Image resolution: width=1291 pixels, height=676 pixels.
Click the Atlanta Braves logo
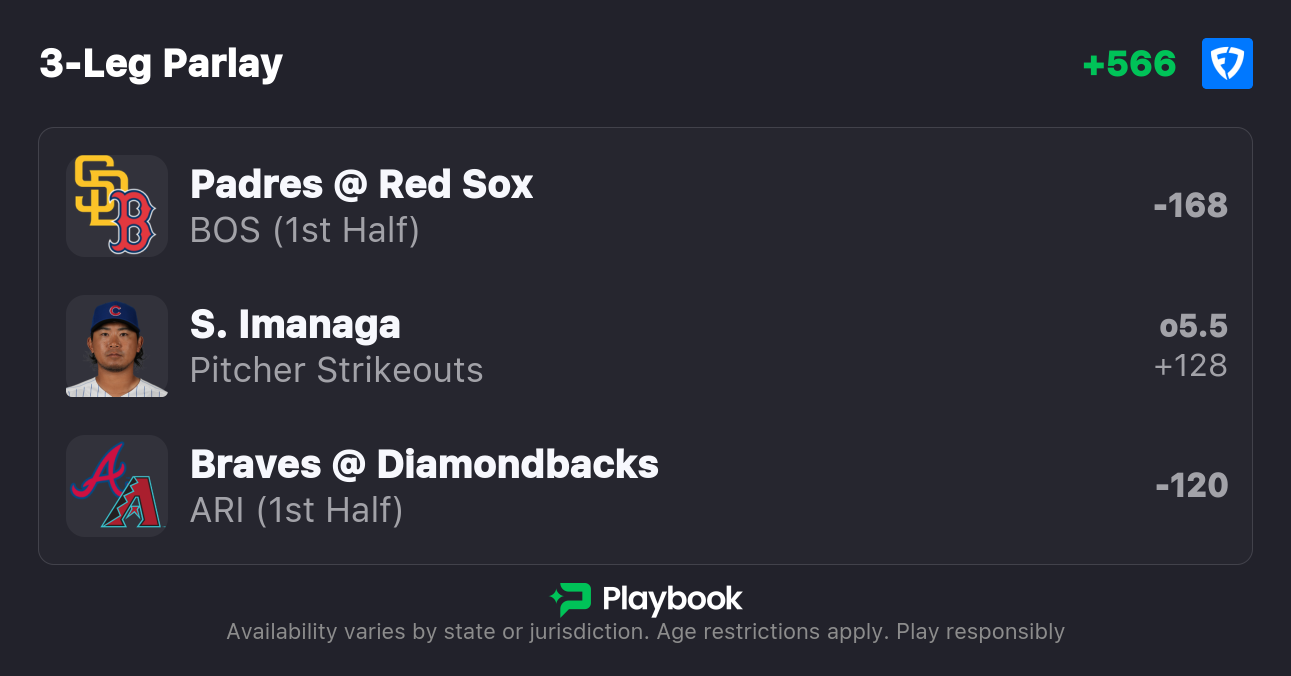pos(98,470)
